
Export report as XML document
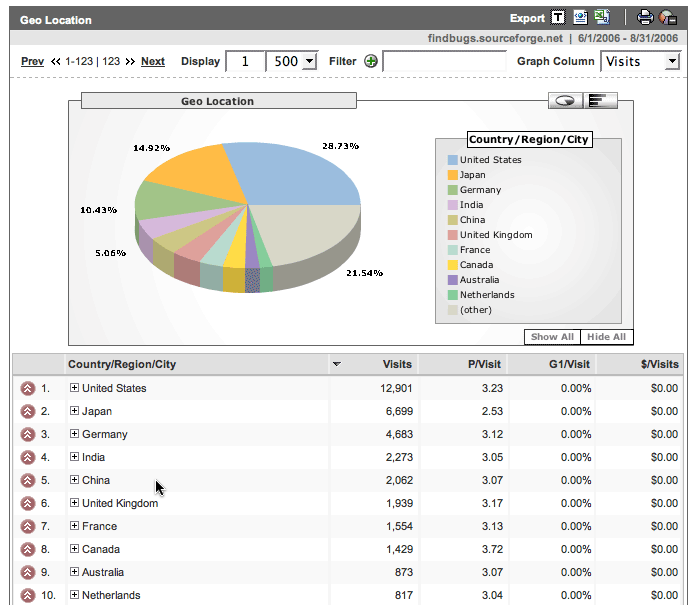click(580, 17)
